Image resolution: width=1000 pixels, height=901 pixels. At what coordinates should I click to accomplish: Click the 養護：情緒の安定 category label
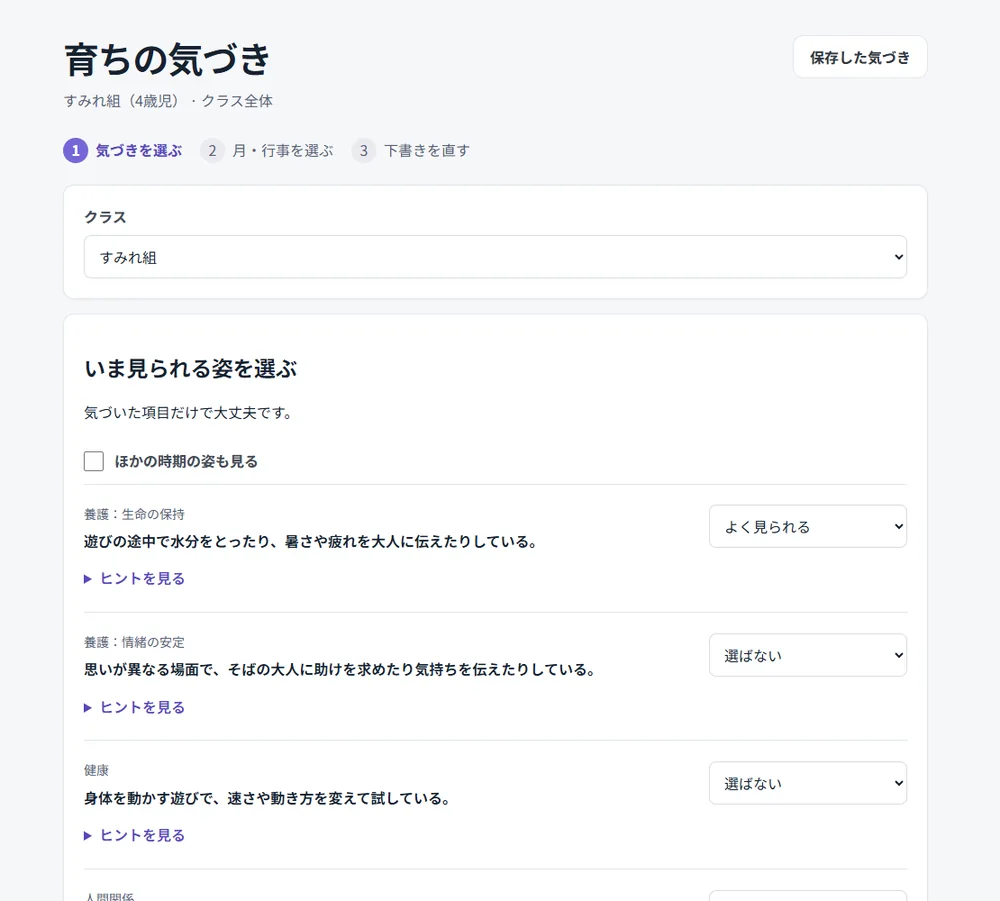click(135, 642)
